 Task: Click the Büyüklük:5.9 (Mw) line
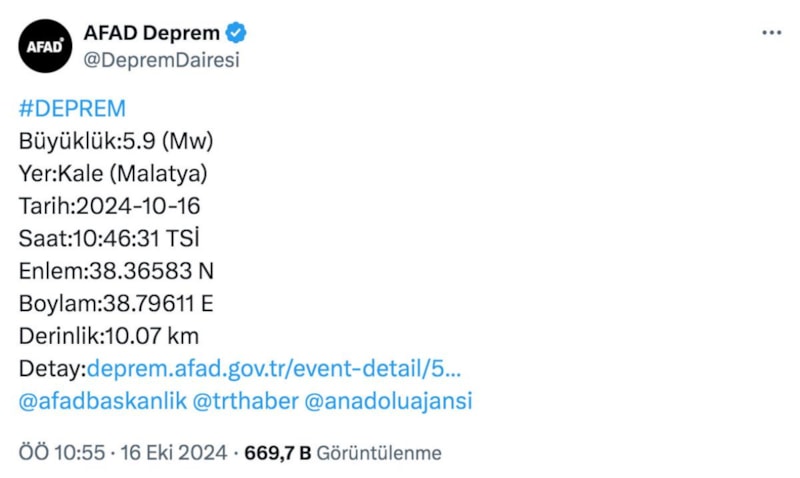(x=116, y=141)
